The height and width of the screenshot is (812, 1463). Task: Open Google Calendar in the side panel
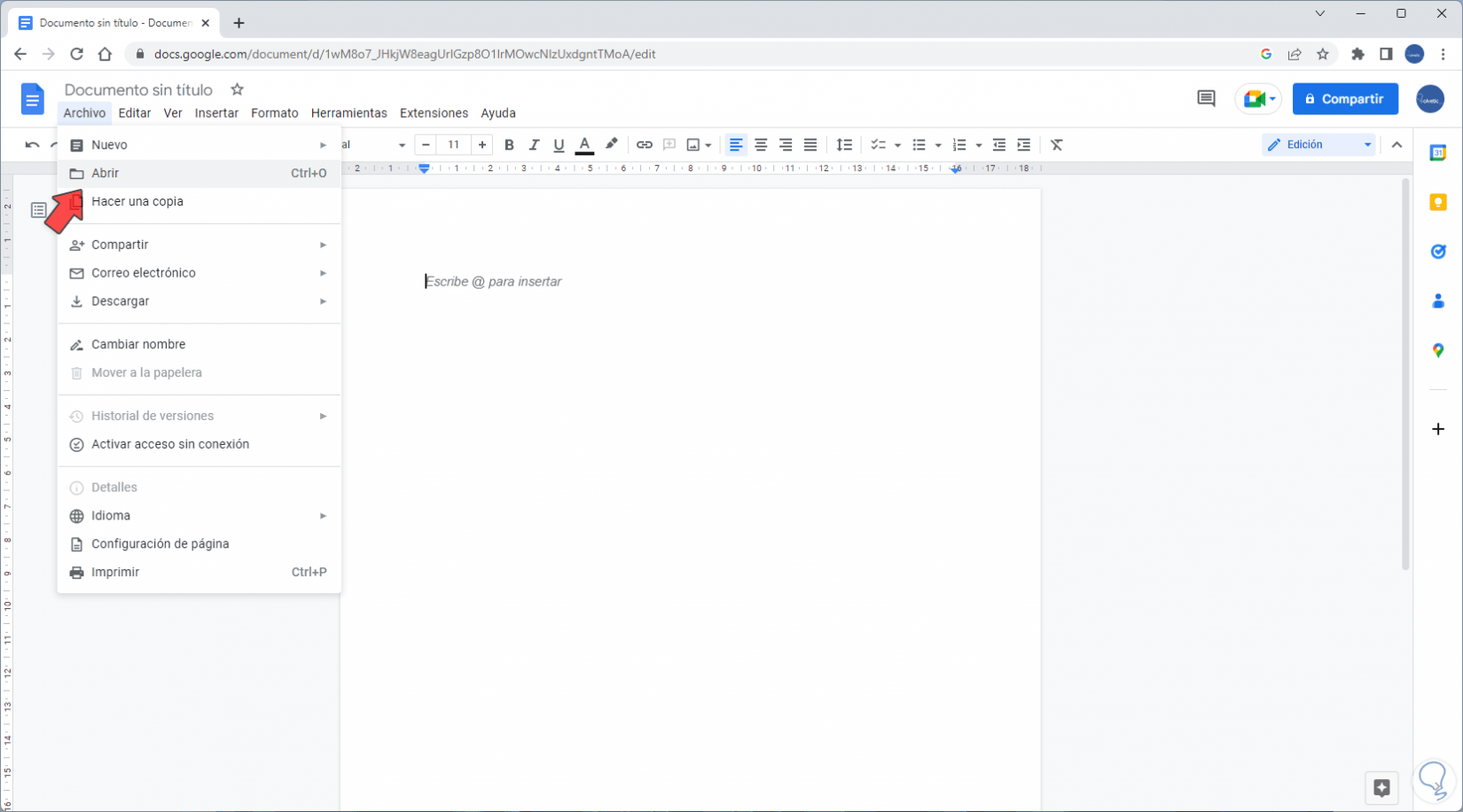pos(1438,152)
